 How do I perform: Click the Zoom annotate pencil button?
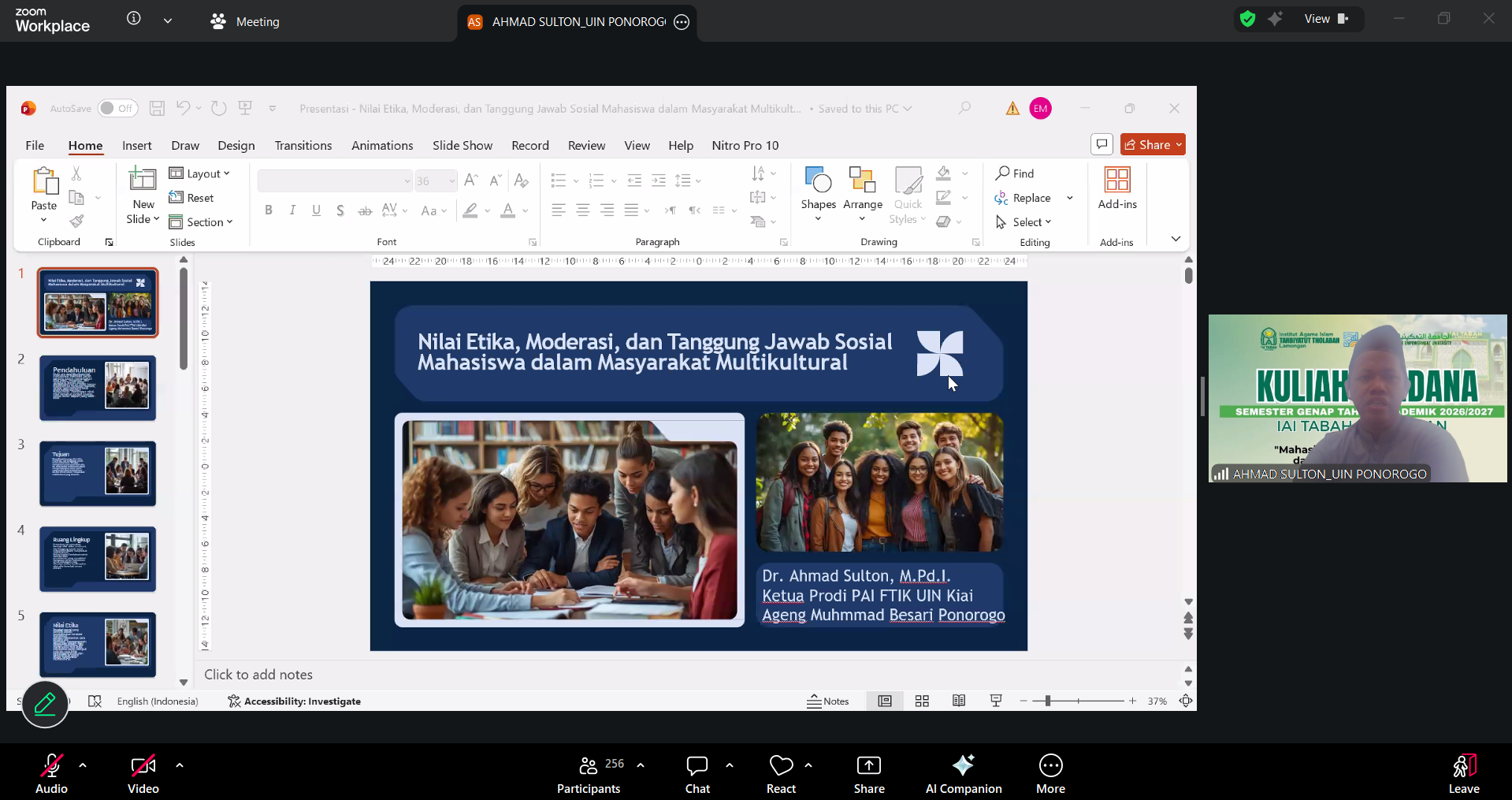point(45,704)
